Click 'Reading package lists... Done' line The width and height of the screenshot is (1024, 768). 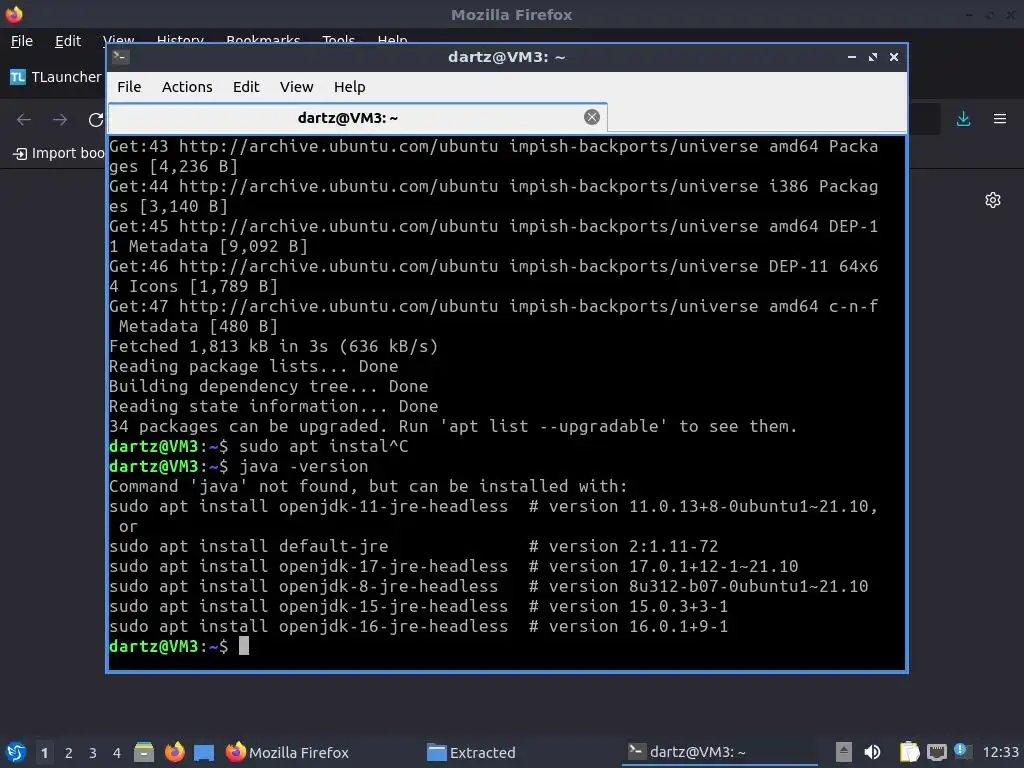coord(253,366)
